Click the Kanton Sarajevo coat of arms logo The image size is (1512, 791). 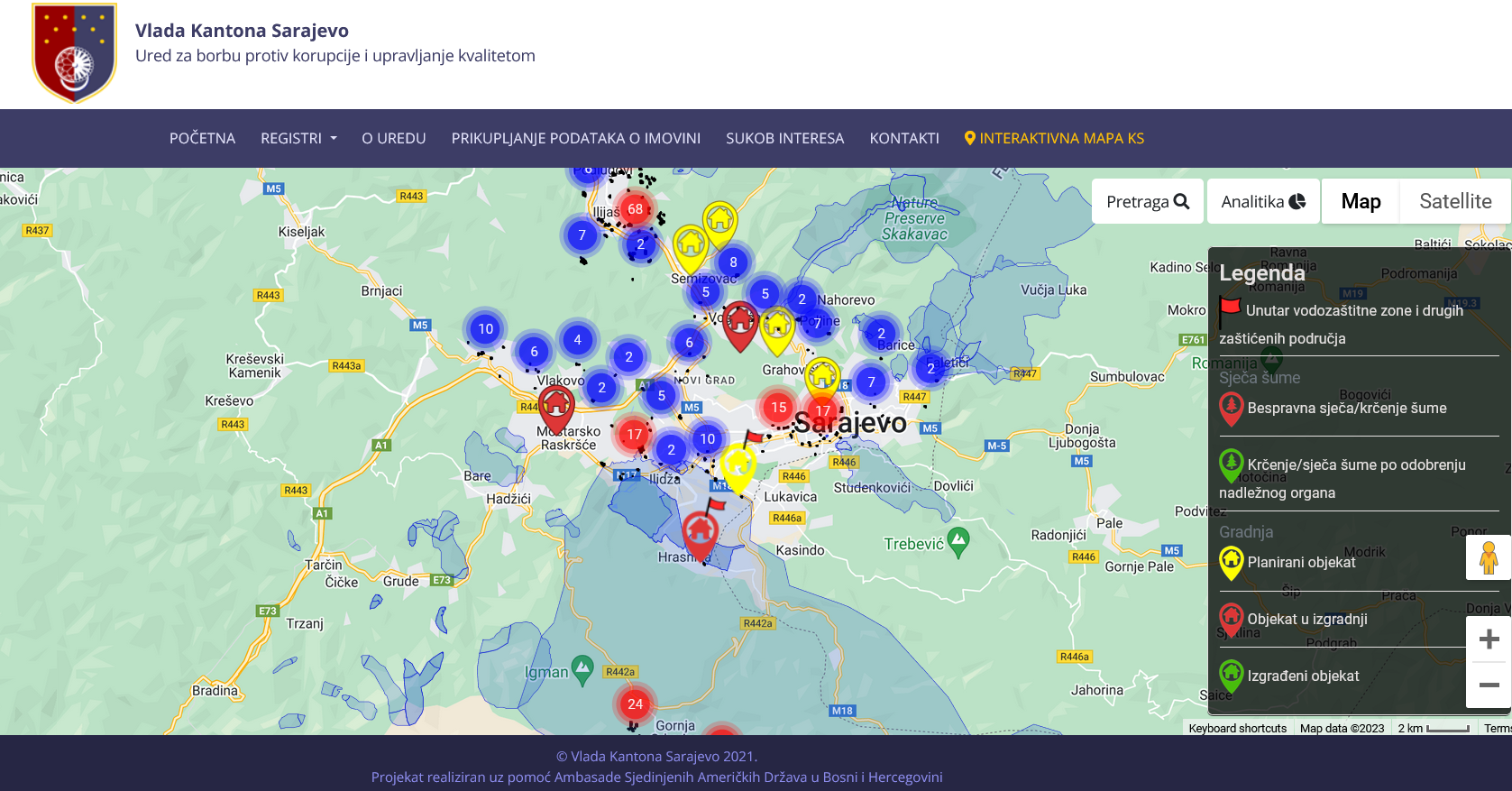[x=74, y=53]
